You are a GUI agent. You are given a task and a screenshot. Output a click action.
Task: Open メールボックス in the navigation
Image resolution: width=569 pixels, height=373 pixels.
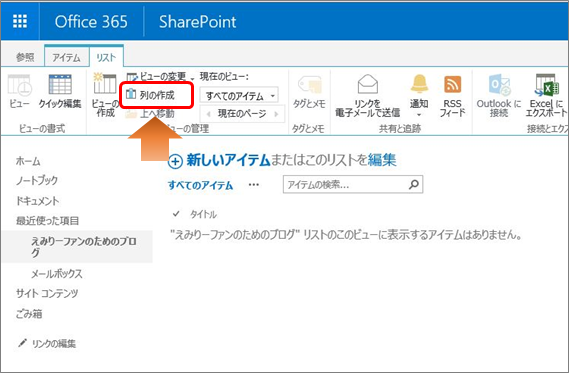57,274
